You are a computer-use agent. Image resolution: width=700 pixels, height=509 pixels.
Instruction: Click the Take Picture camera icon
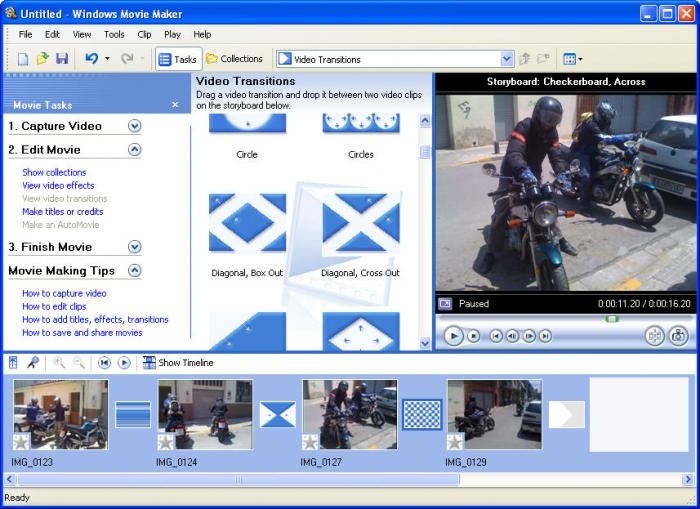tap(679, 336)
